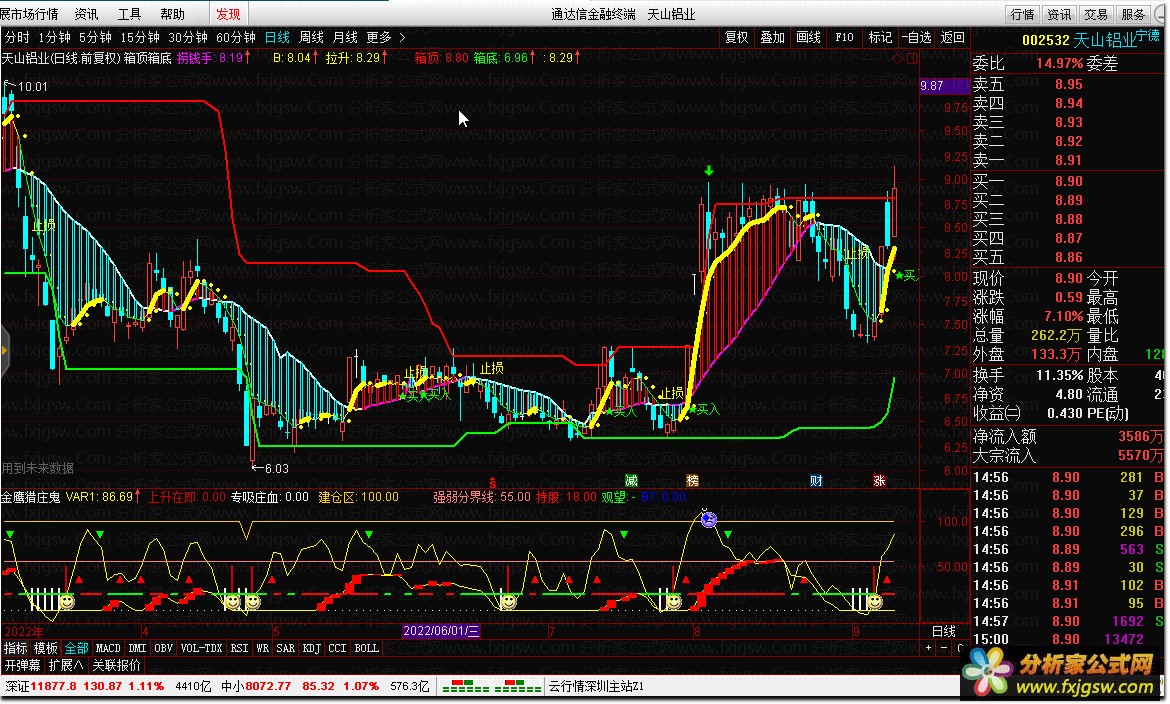Click the 资讯 button at the top right
Screen dimensions: 1170x704
pos(1060,14)
